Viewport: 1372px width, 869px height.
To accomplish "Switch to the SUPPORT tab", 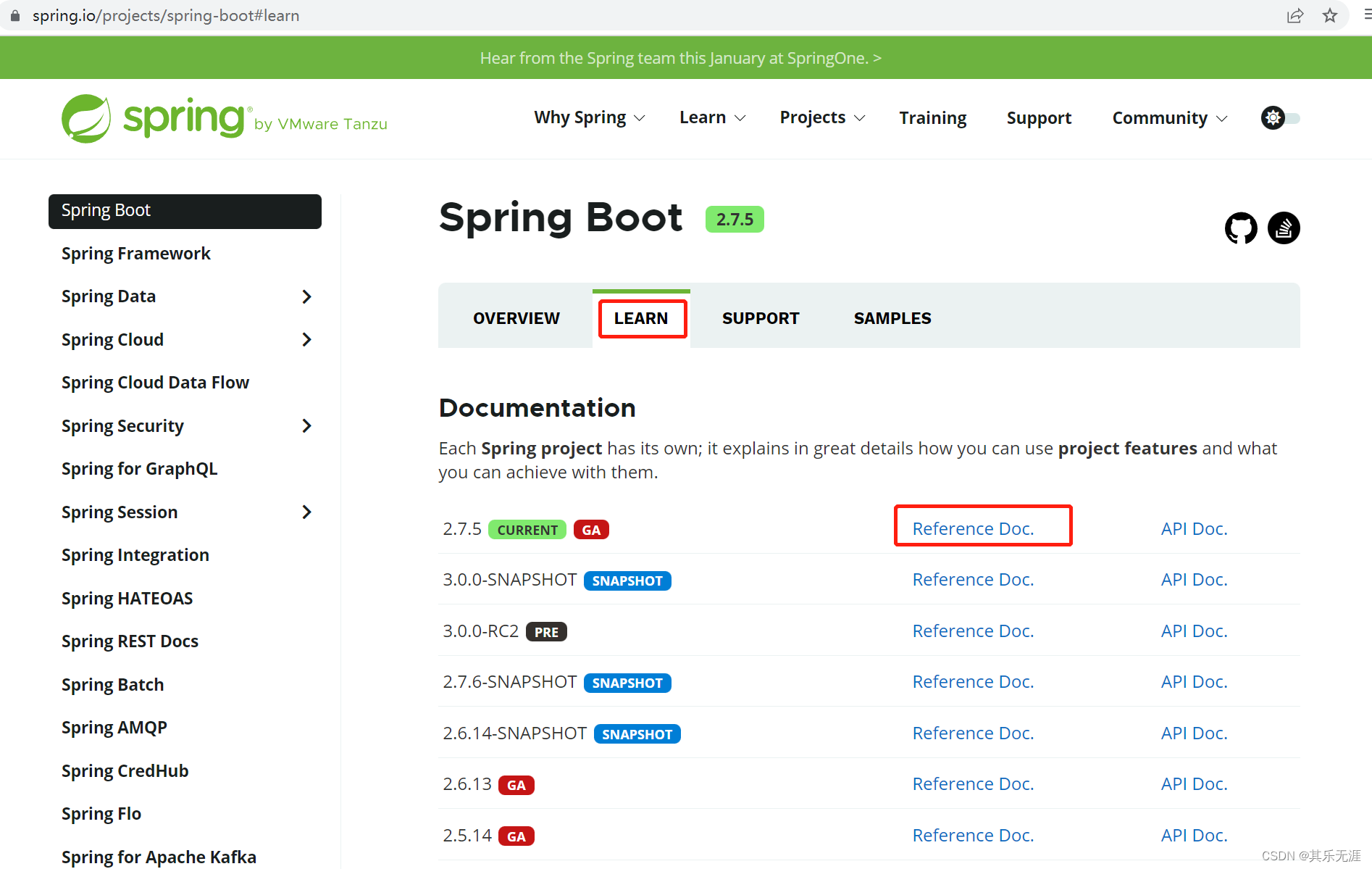I will 761,318.
